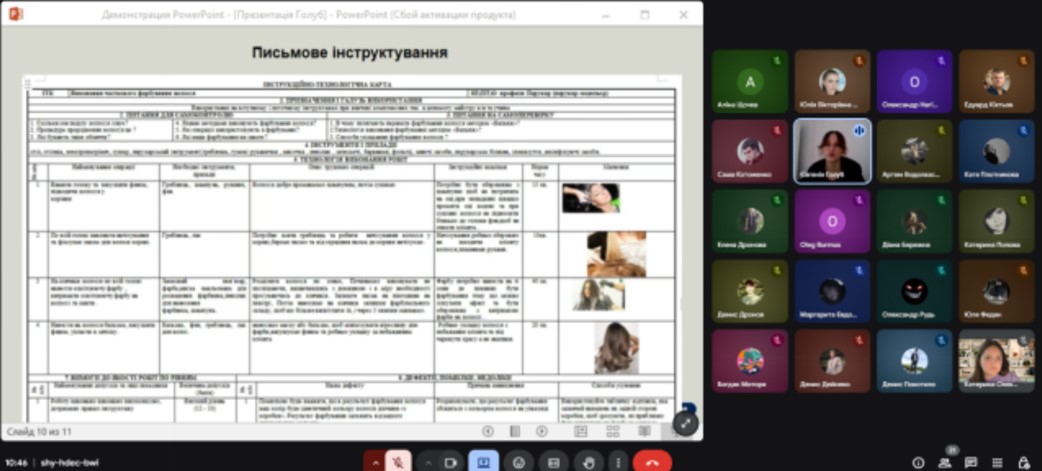Open the activities grid icon

tap(996, 462)
